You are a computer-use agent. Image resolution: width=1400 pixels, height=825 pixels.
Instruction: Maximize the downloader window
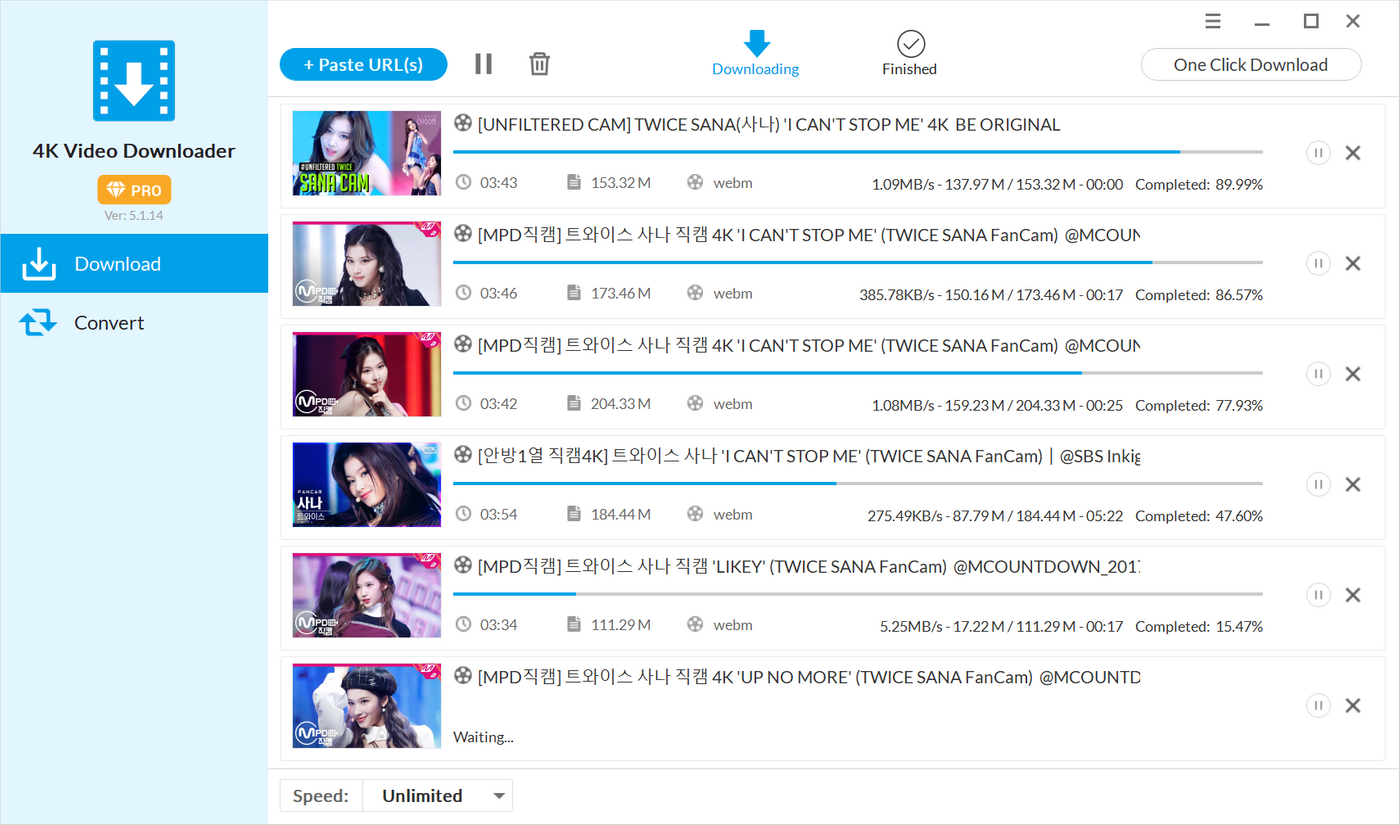(x=1311, y=21)
